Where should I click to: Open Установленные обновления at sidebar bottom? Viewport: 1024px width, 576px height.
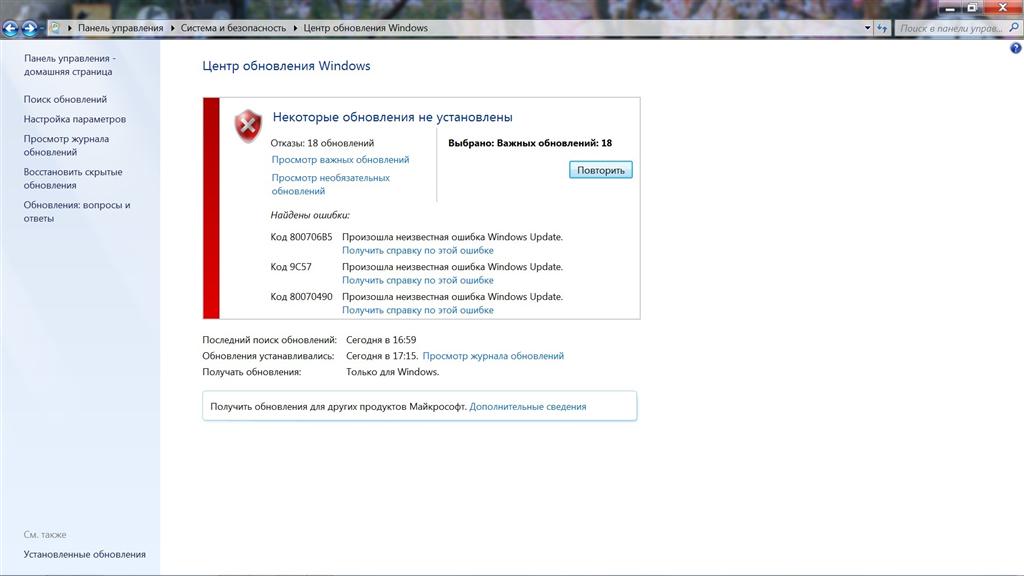tap(85, 554)
